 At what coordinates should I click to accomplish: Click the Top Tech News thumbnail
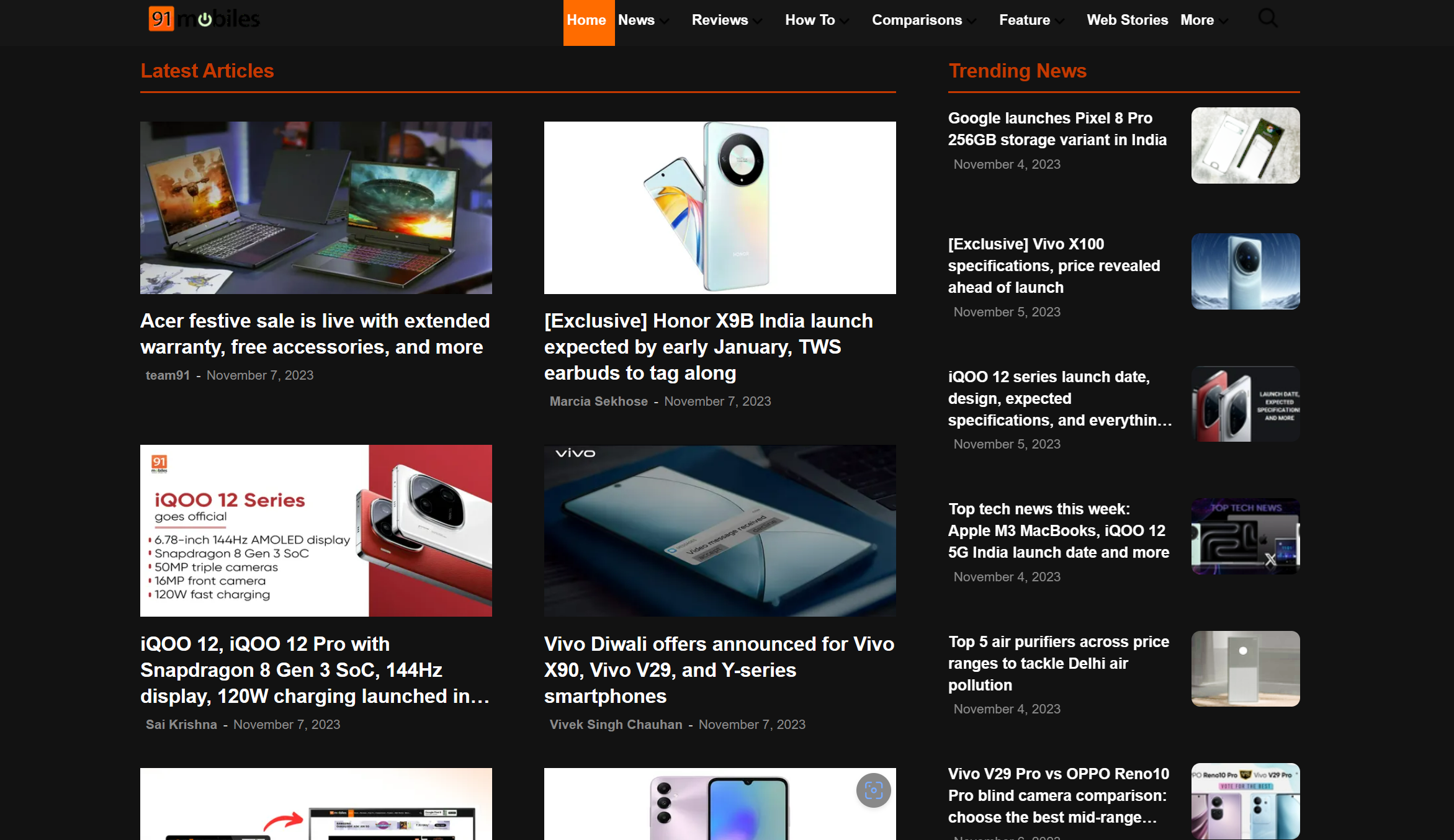[1245, 536]
